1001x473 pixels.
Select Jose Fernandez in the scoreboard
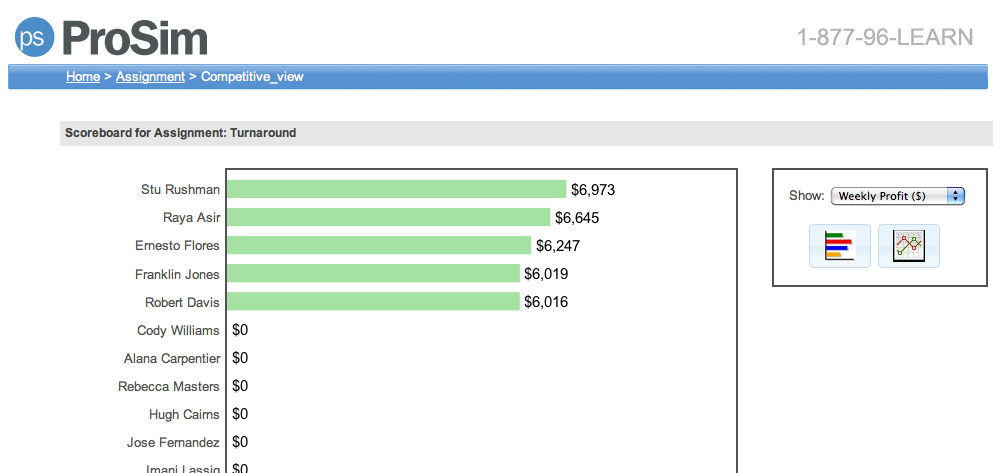173,442
